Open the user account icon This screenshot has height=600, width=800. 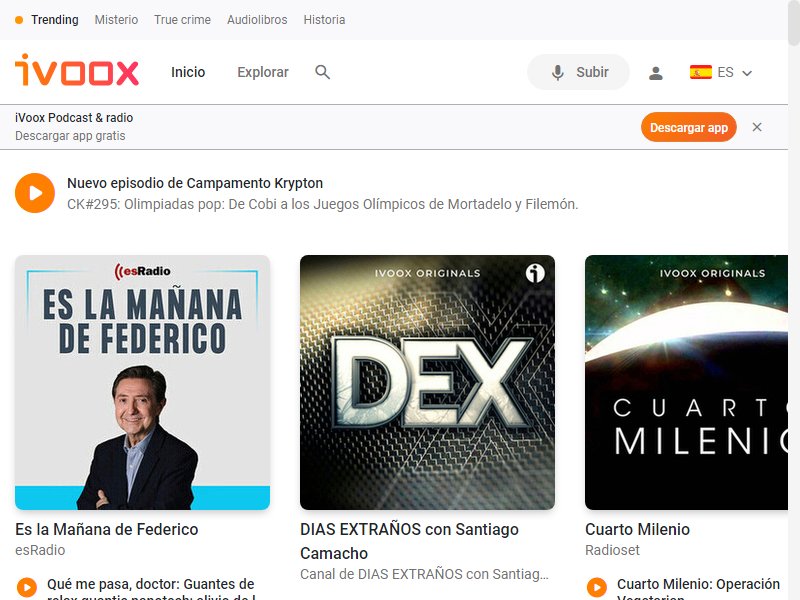(x=656, y=73)
